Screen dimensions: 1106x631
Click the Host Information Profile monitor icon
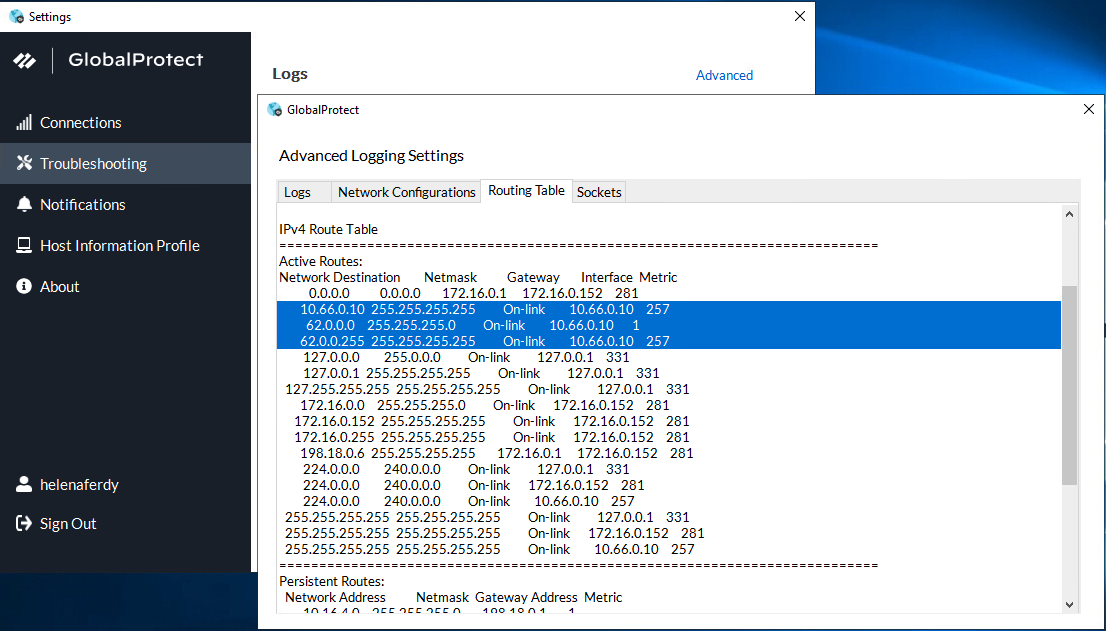24,245
